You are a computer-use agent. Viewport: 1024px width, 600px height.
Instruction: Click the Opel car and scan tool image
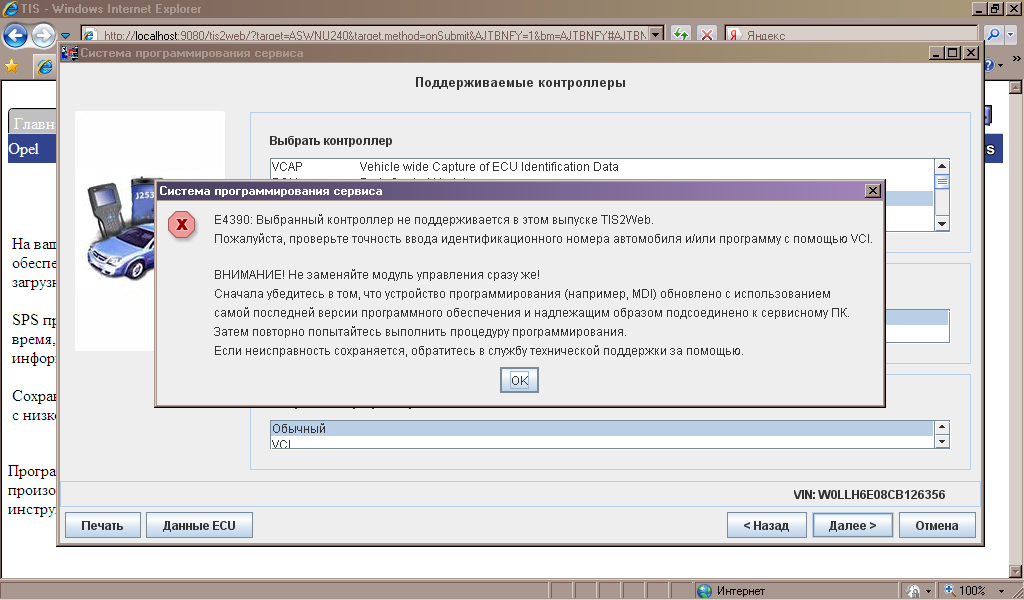pyautogui.click(x=123, y=232)
